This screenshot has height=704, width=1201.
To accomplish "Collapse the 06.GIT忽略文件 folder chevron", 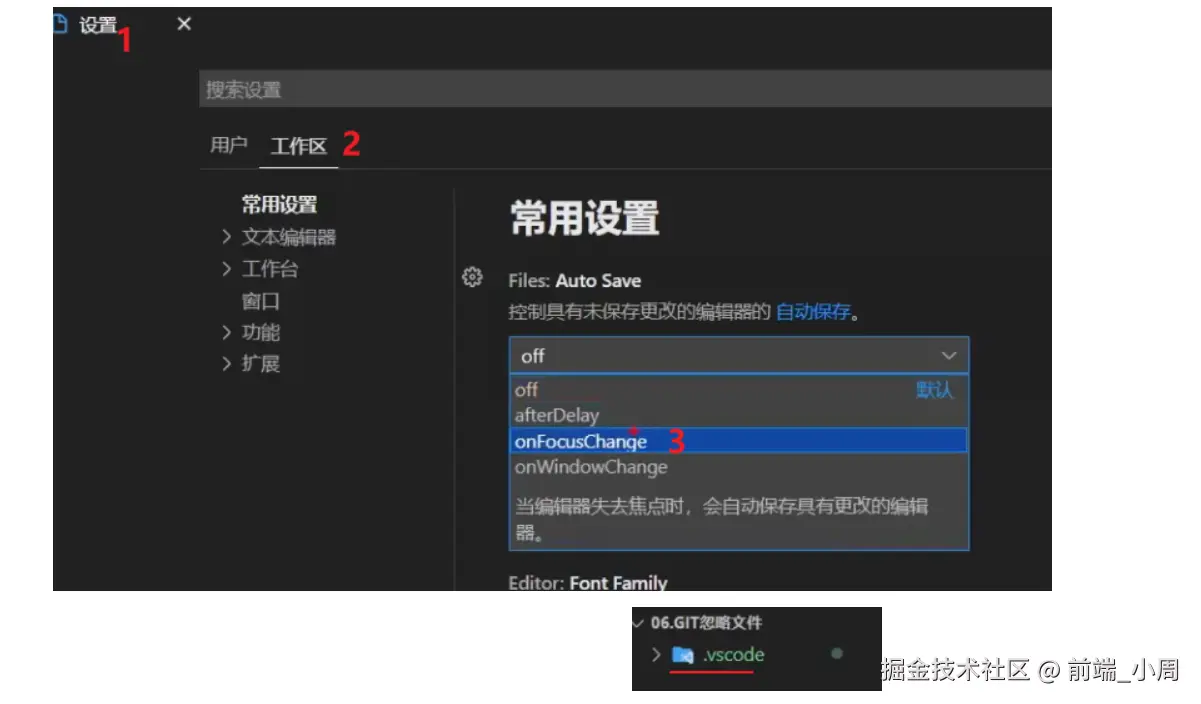I will (x=639, y=623).
